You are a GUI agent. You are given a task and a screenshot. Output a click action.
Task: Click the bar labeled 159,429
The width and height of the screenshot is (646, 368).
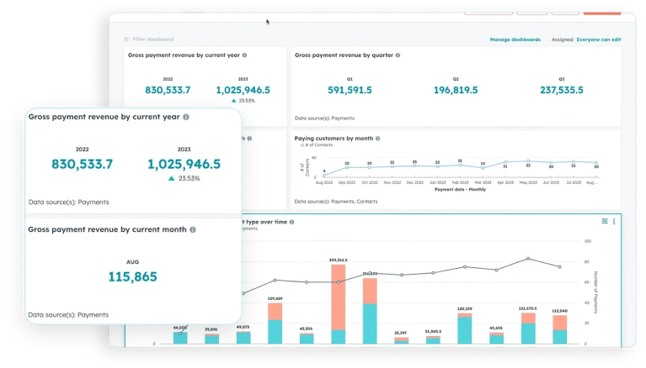(x=275, y=323)
